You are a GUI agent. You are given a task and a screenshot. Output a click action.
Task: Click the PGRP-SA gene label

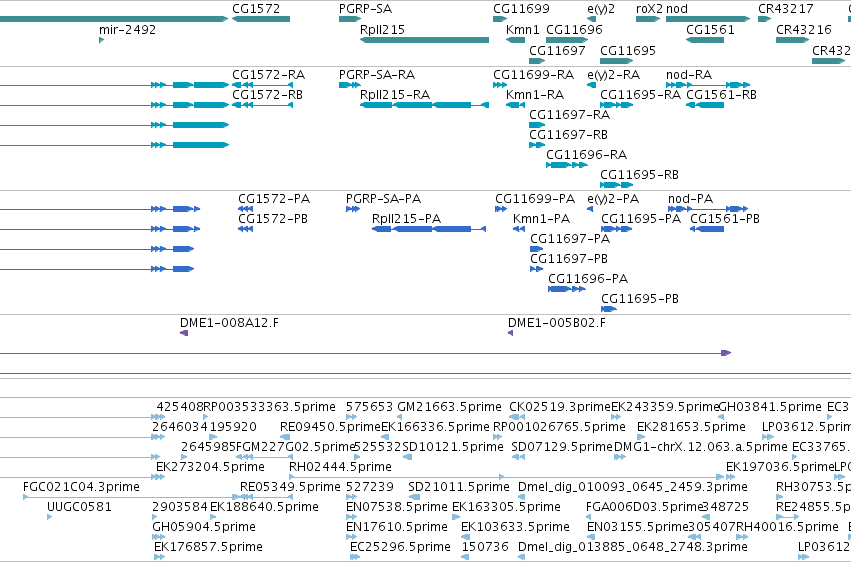[x=365, y=9]
